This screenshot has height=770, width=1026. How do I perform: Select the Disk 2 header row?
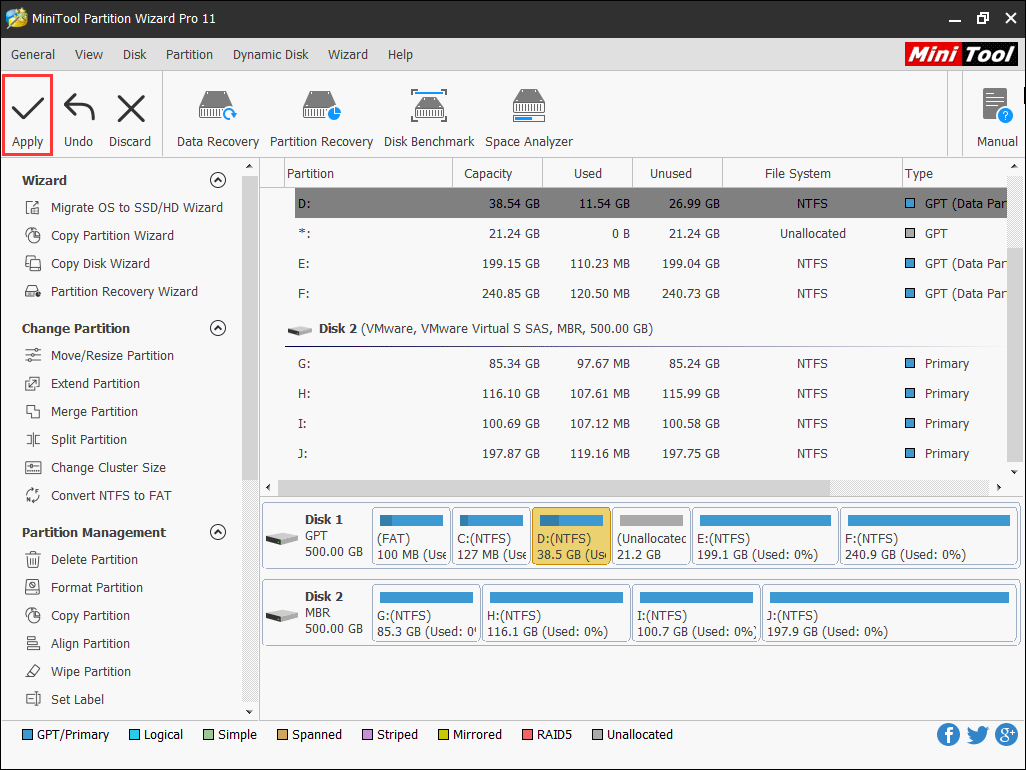pyautogui.click(x=646, y=329)
